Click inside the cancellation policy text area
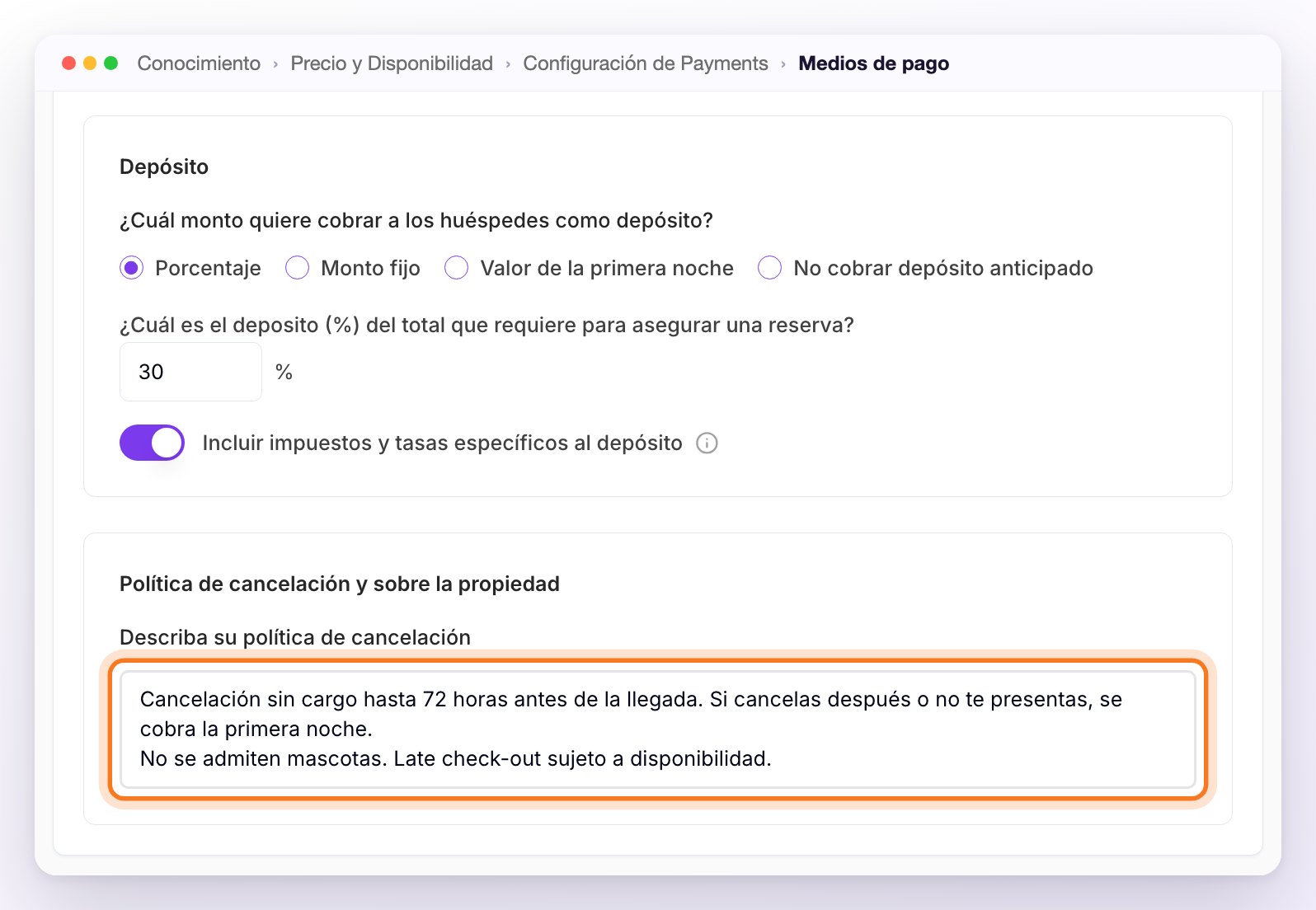 pos(657,729)
